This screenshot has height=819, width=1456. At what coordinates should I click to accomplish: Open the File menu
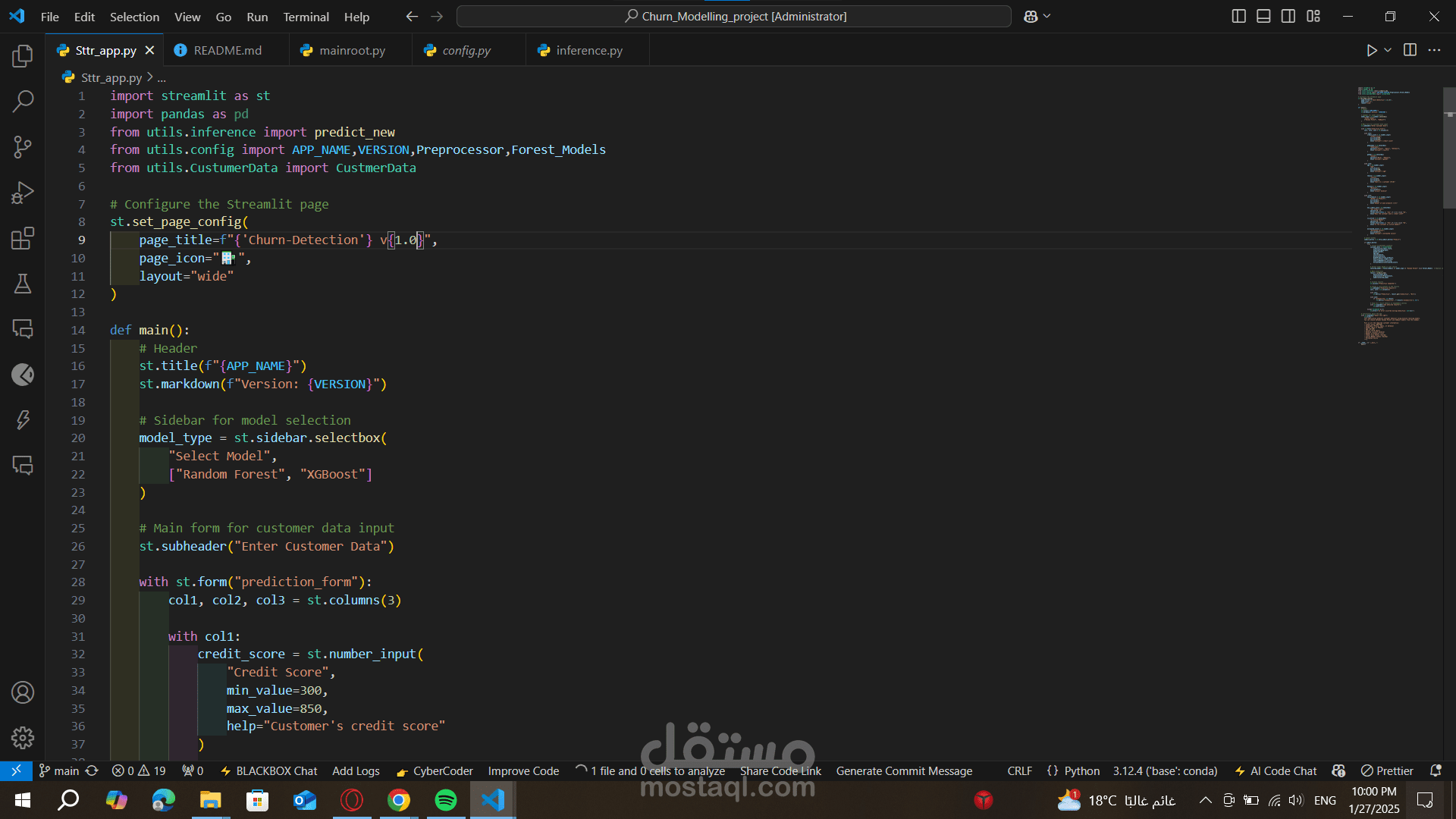click(x=50, y=16)
